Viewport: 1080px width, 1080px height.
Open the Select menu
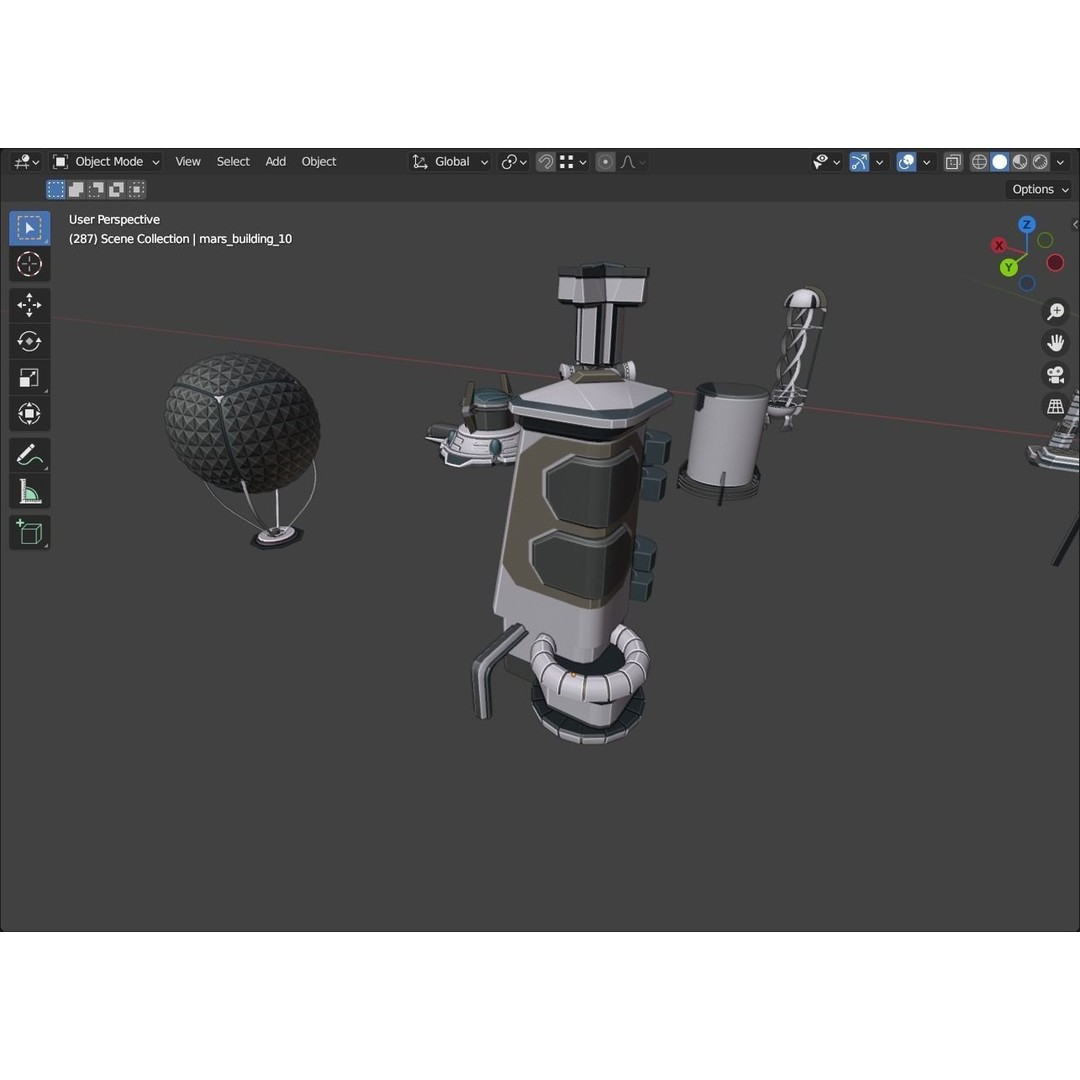(x=233, y=161)
